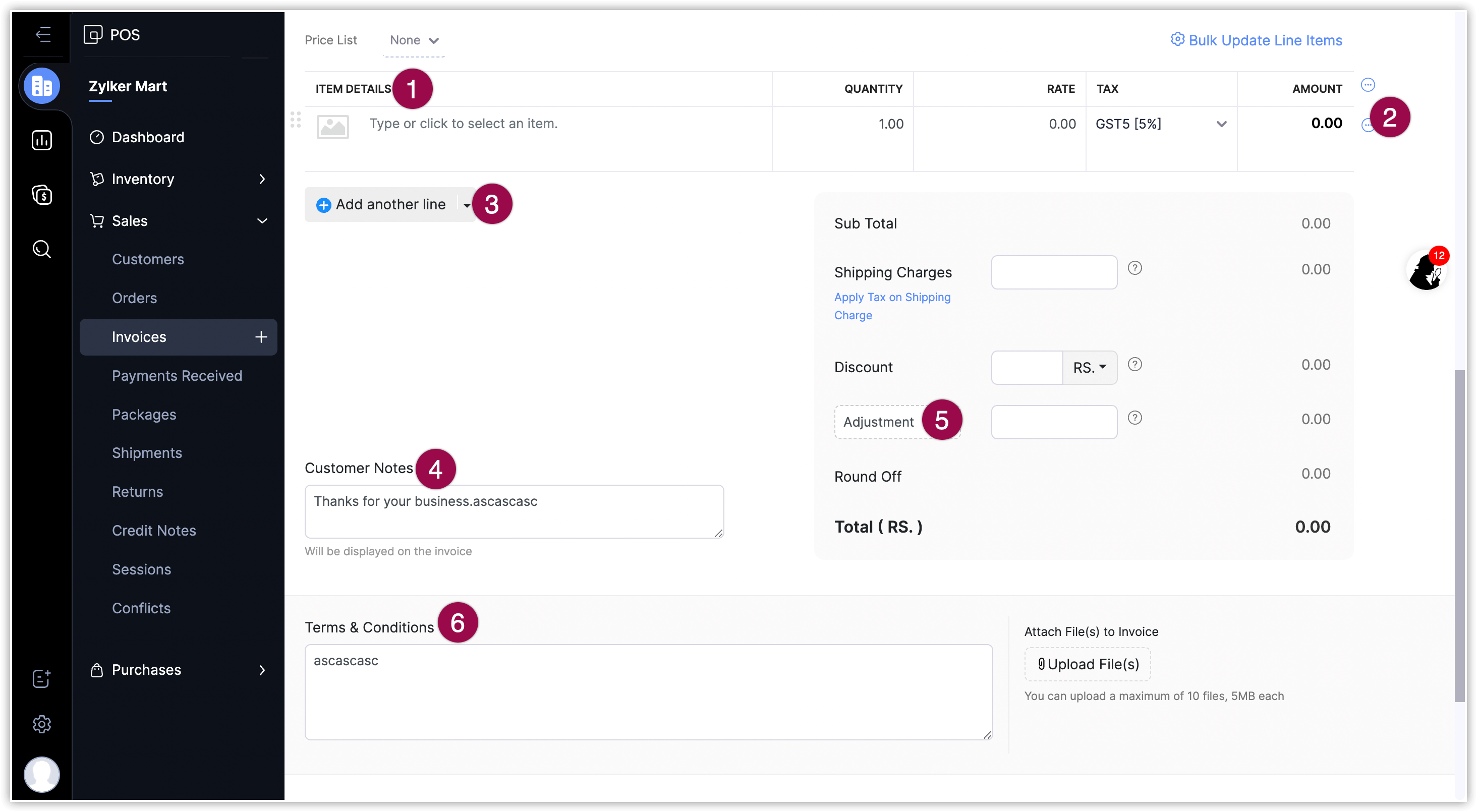Click the Shipping Charges help question icon
This screenshot has width=1477, height=812.
click(x=1134, y=268)
